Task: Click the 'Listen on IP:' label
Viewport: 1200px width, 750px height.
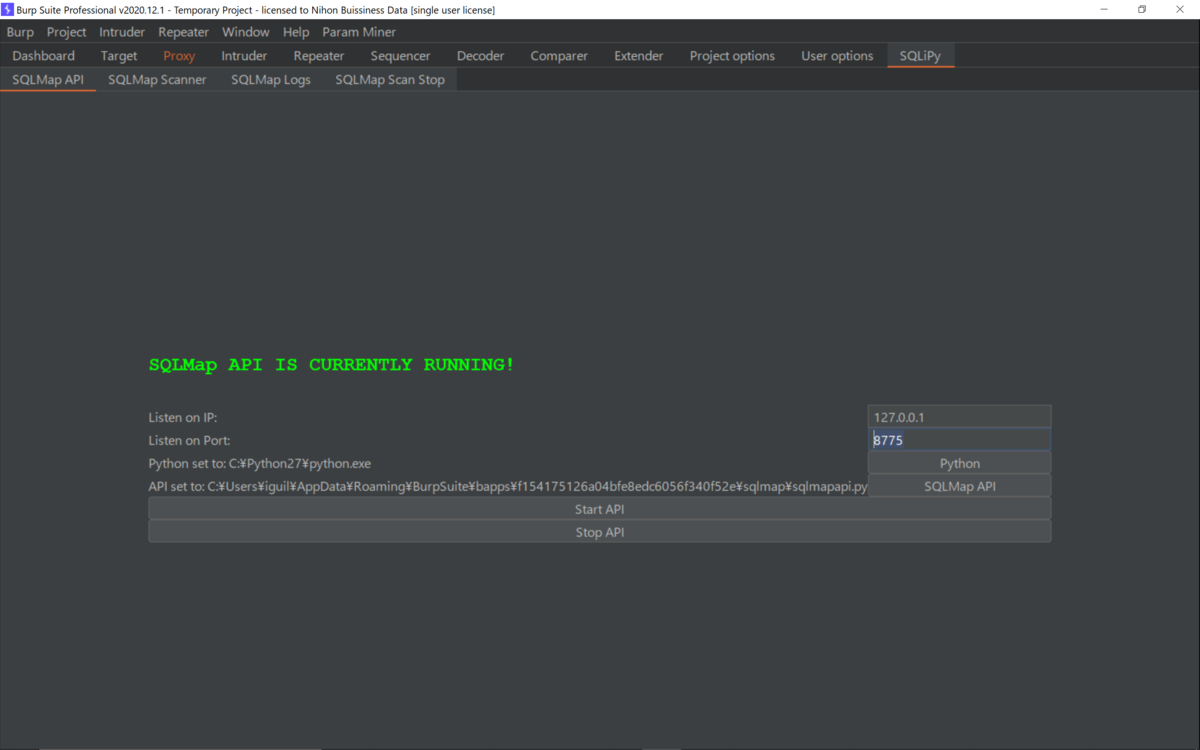Action: [x=183, y=417]
